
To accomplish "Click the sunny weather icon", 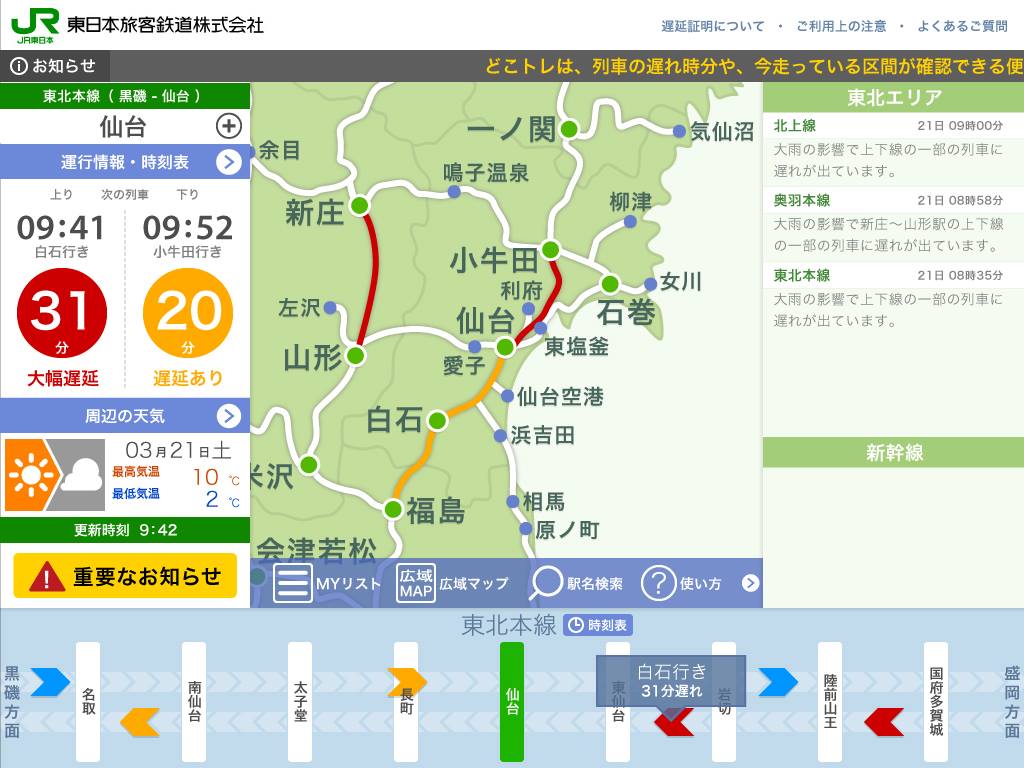I will pyautogui.click(x=31, y=475).
